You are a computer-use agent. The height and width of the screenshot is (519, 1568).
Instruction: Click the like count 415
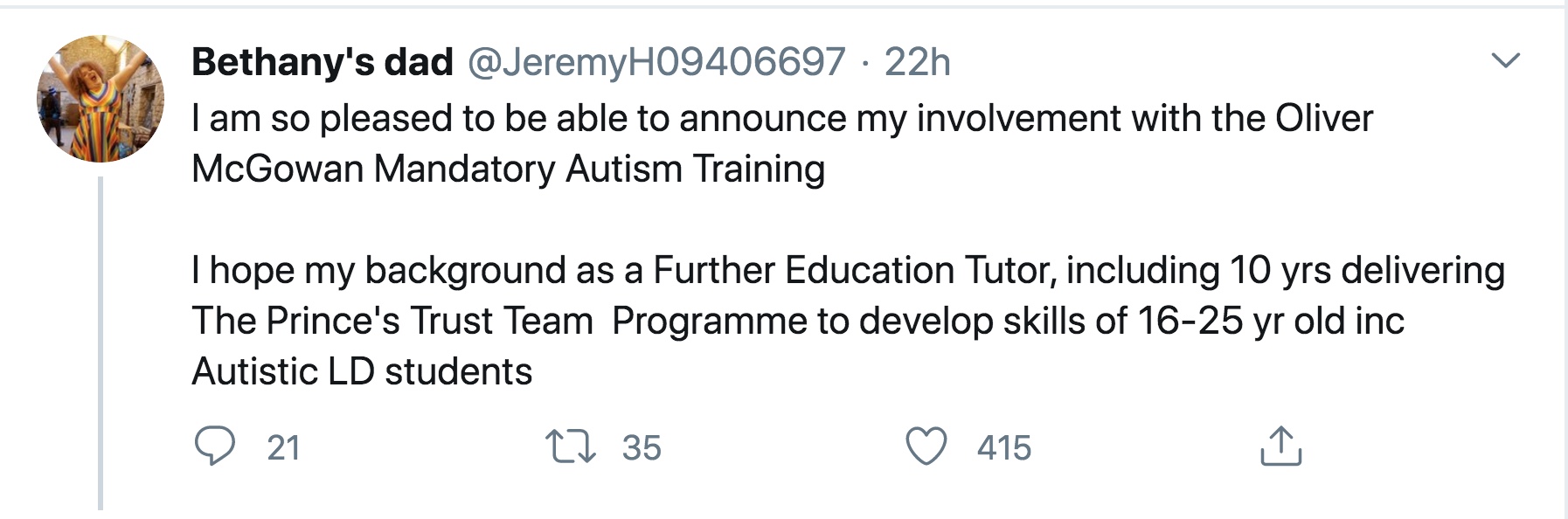click(x=1004, y=448)
